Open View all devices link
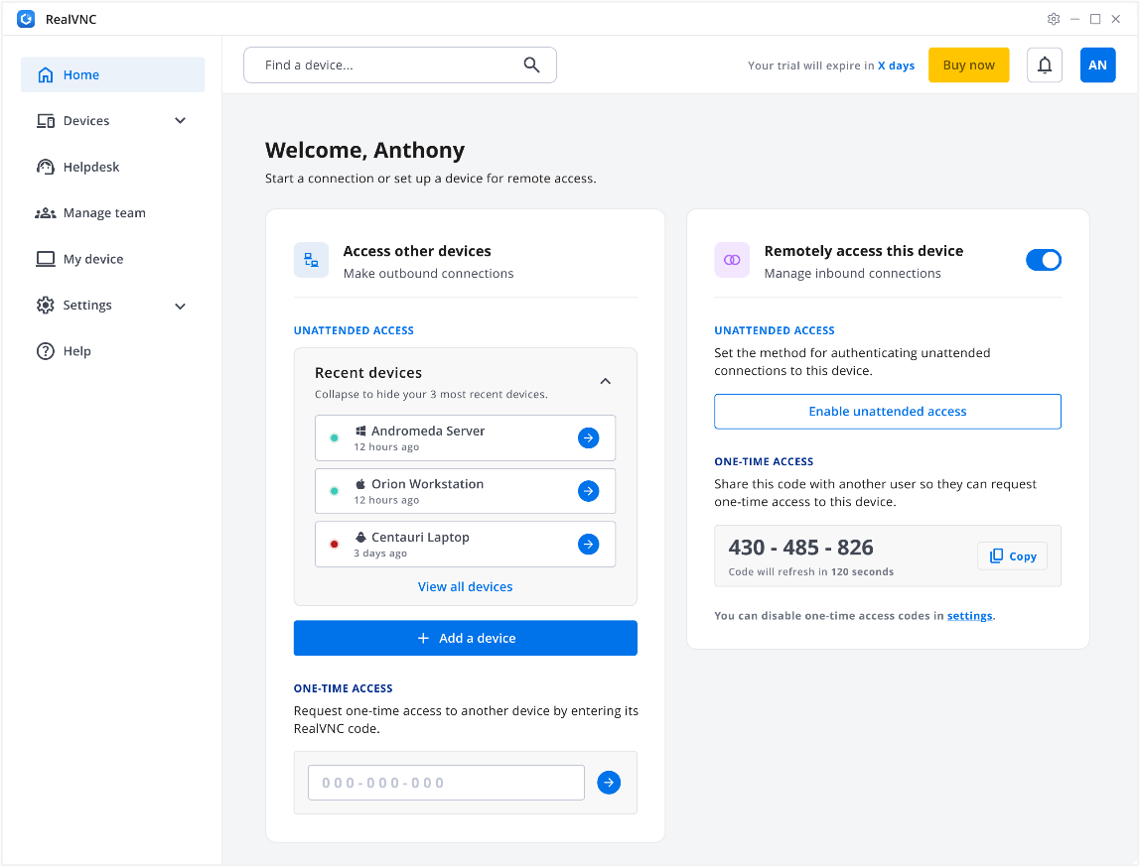 click(465, 586)
